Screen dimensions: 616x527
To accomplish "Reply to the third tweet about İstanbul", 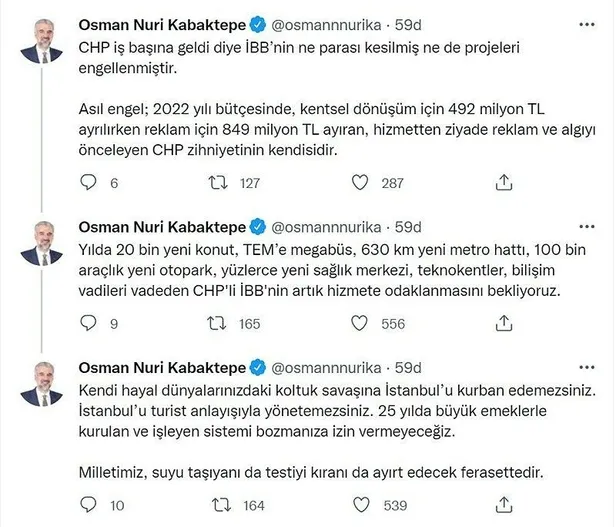I will (x=88, y=504).
